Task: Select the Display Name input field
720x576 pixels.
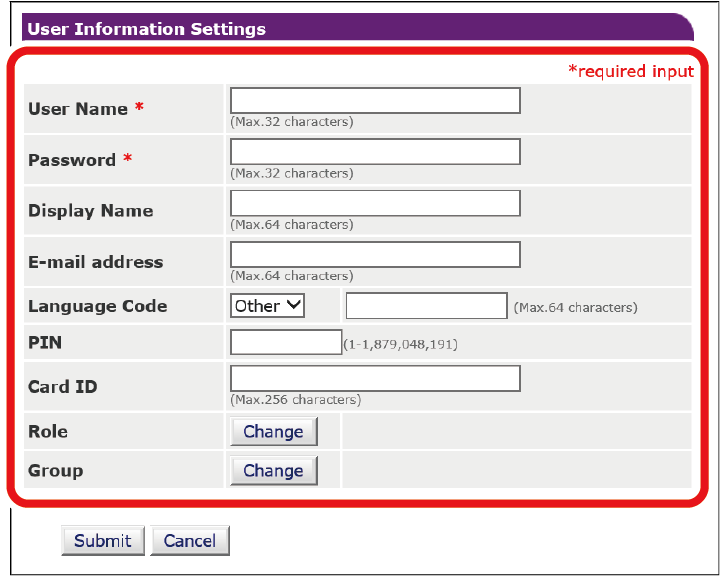Action: point(375,203)
